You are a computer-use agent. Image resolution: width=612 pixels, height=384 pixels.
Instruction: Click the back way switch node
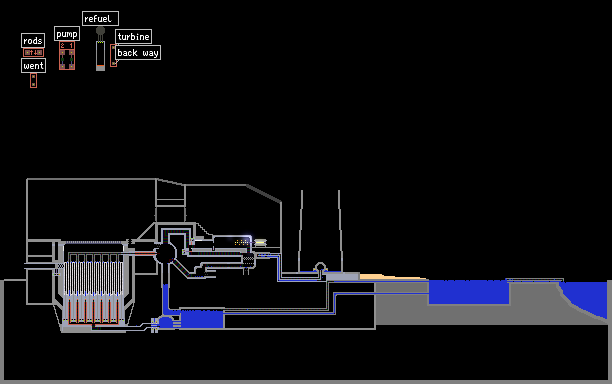click(x=114, y=64)
